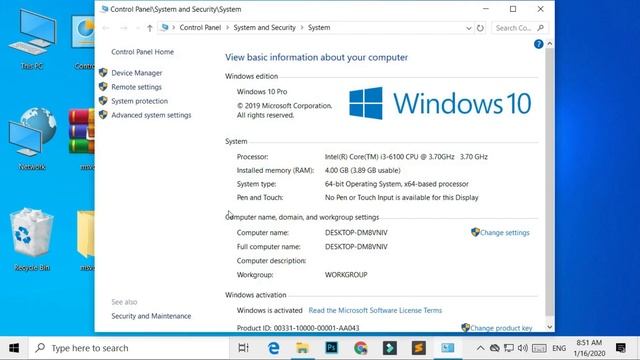Click the network tray icon
Screen dimensions: 640x360
click(509, 348)
